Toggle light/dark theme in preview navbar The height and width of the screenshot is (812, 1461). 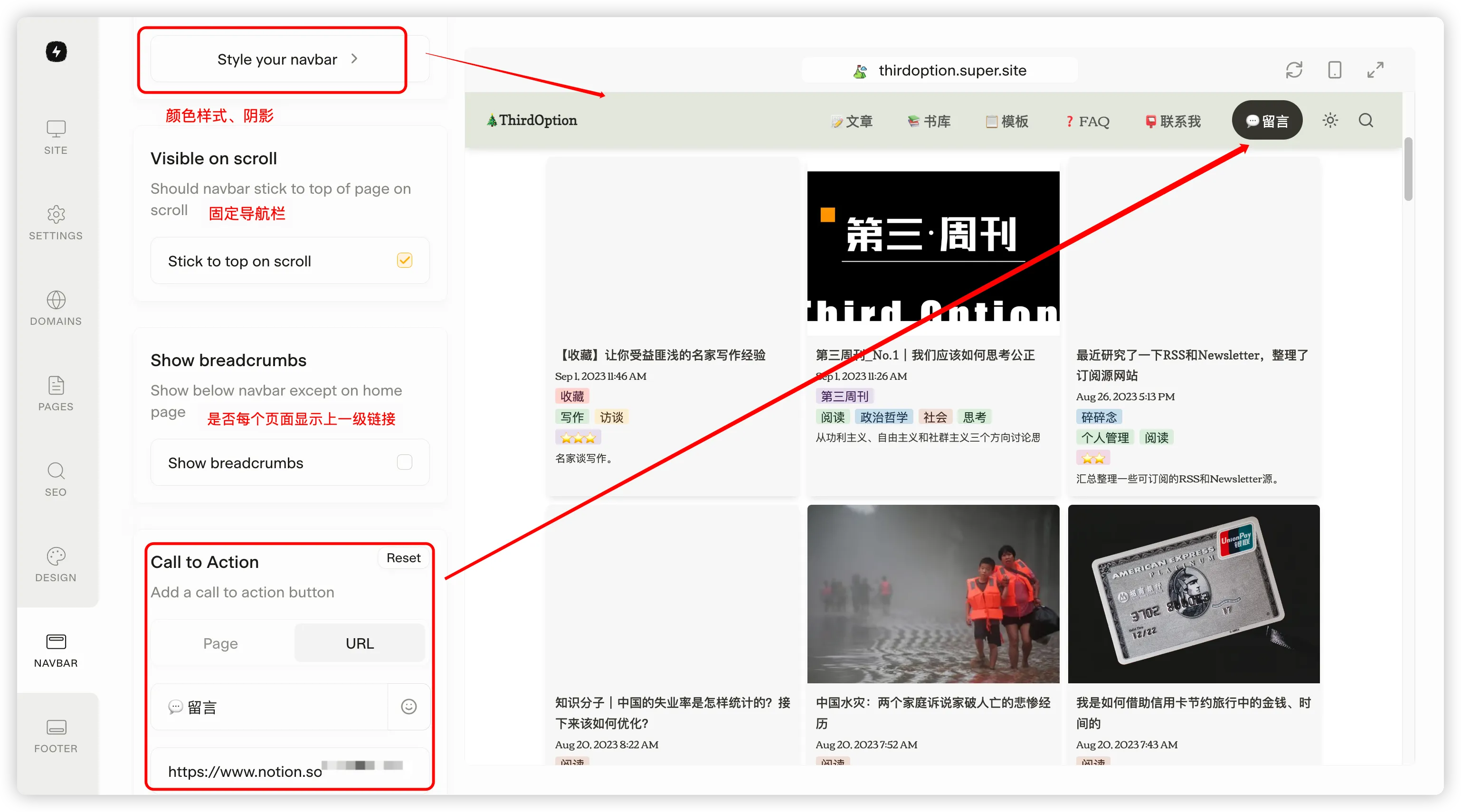(1330, 120)
